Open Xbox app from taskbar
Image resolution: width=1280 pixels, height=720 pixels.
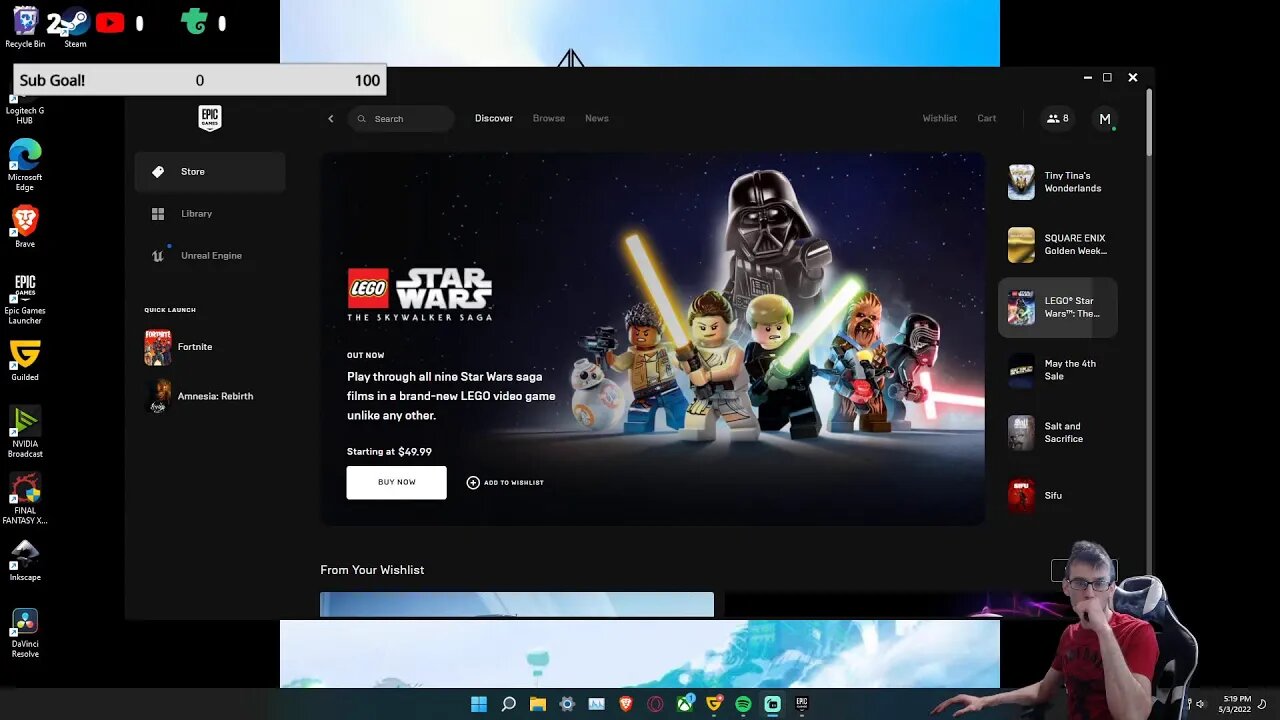point(685,704)
